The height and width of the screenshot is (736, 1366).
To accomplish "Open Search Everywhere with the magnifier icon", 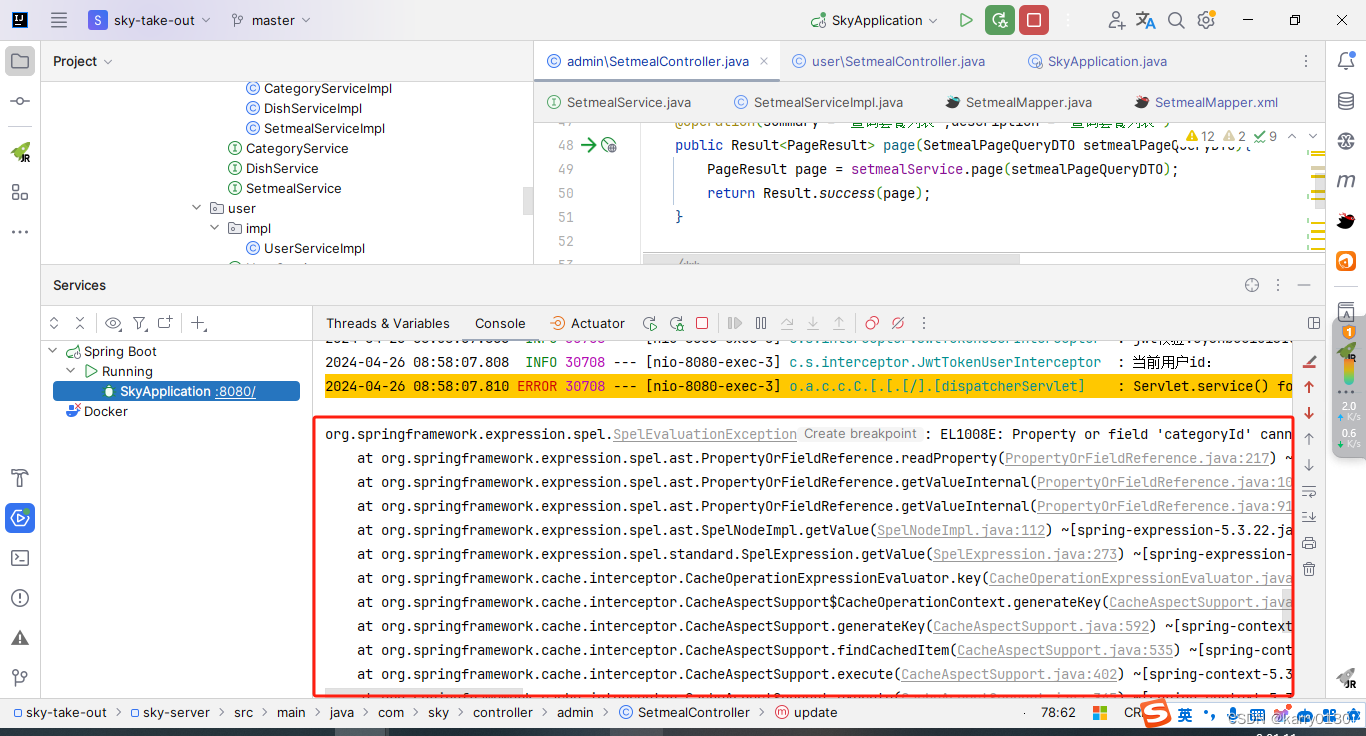I will (1175, 19).
